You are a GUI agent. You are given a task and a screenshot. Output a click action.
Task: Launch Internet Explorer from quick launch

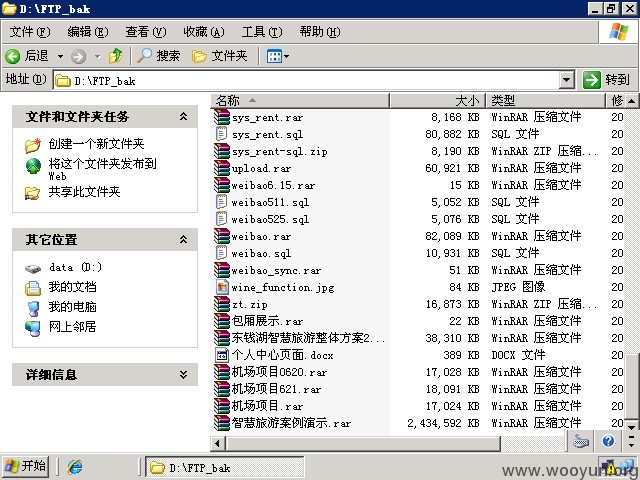point(75,467)
